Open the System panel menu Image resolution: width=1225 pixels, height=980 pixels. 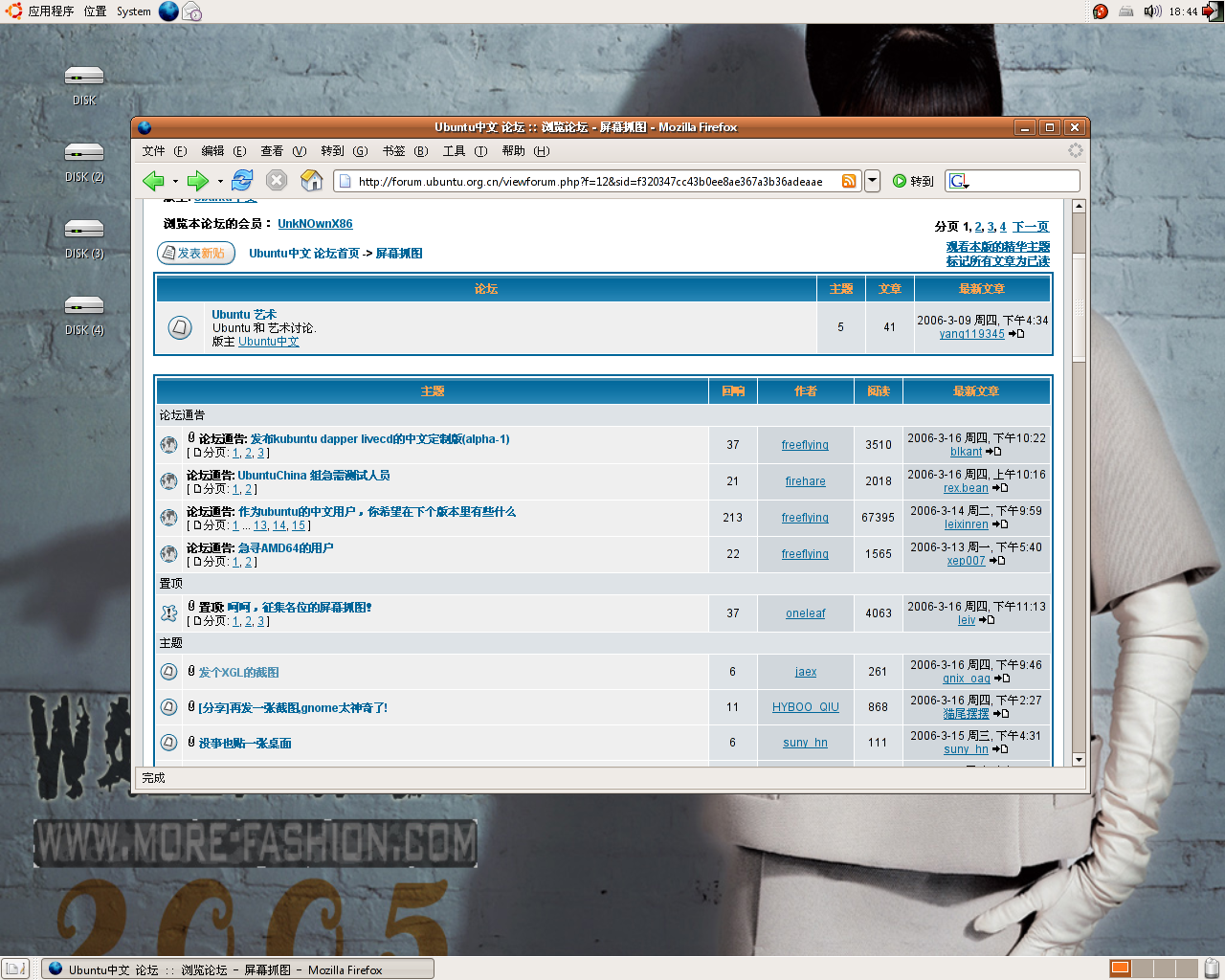tap(134, 11)
